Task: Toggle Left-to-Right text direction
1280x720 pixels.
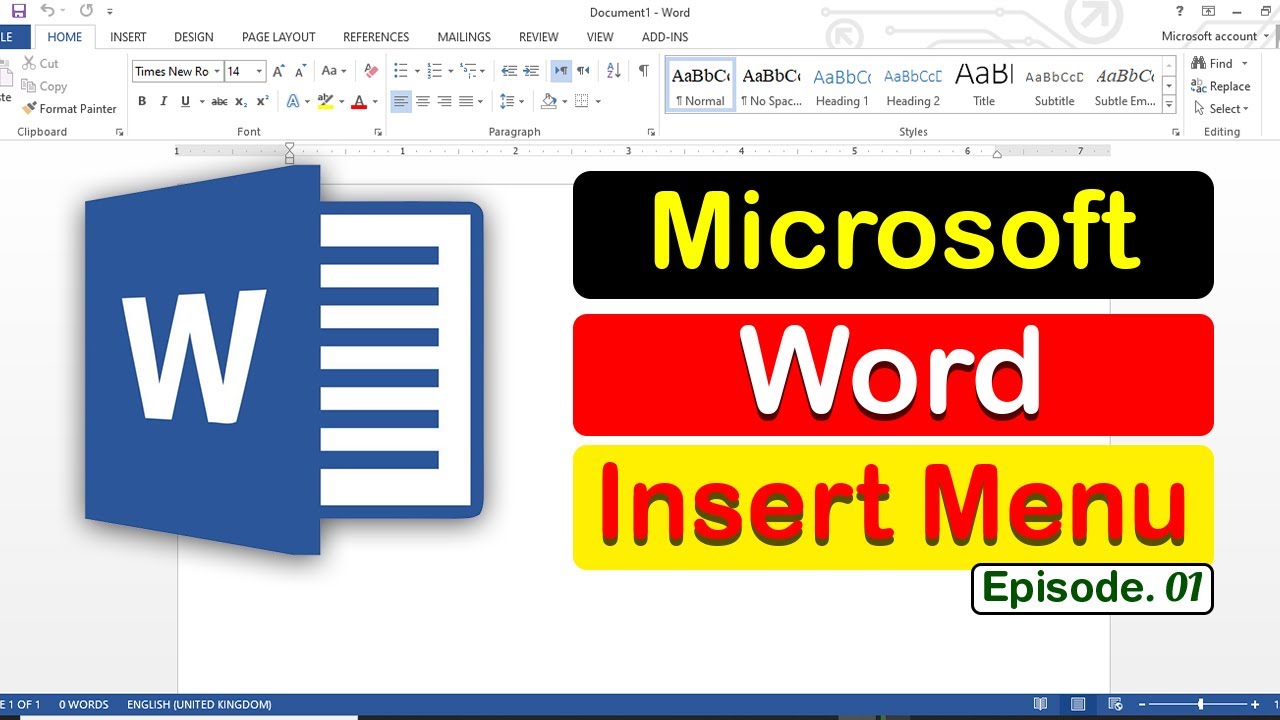Action: tap(561, 71)
